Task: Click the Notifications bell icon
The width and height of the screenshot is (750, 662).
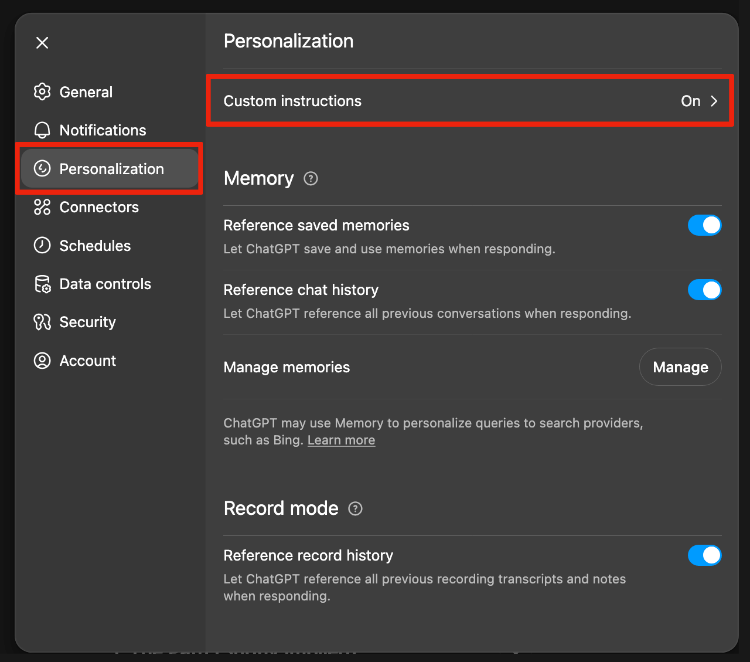Action: 42,130
